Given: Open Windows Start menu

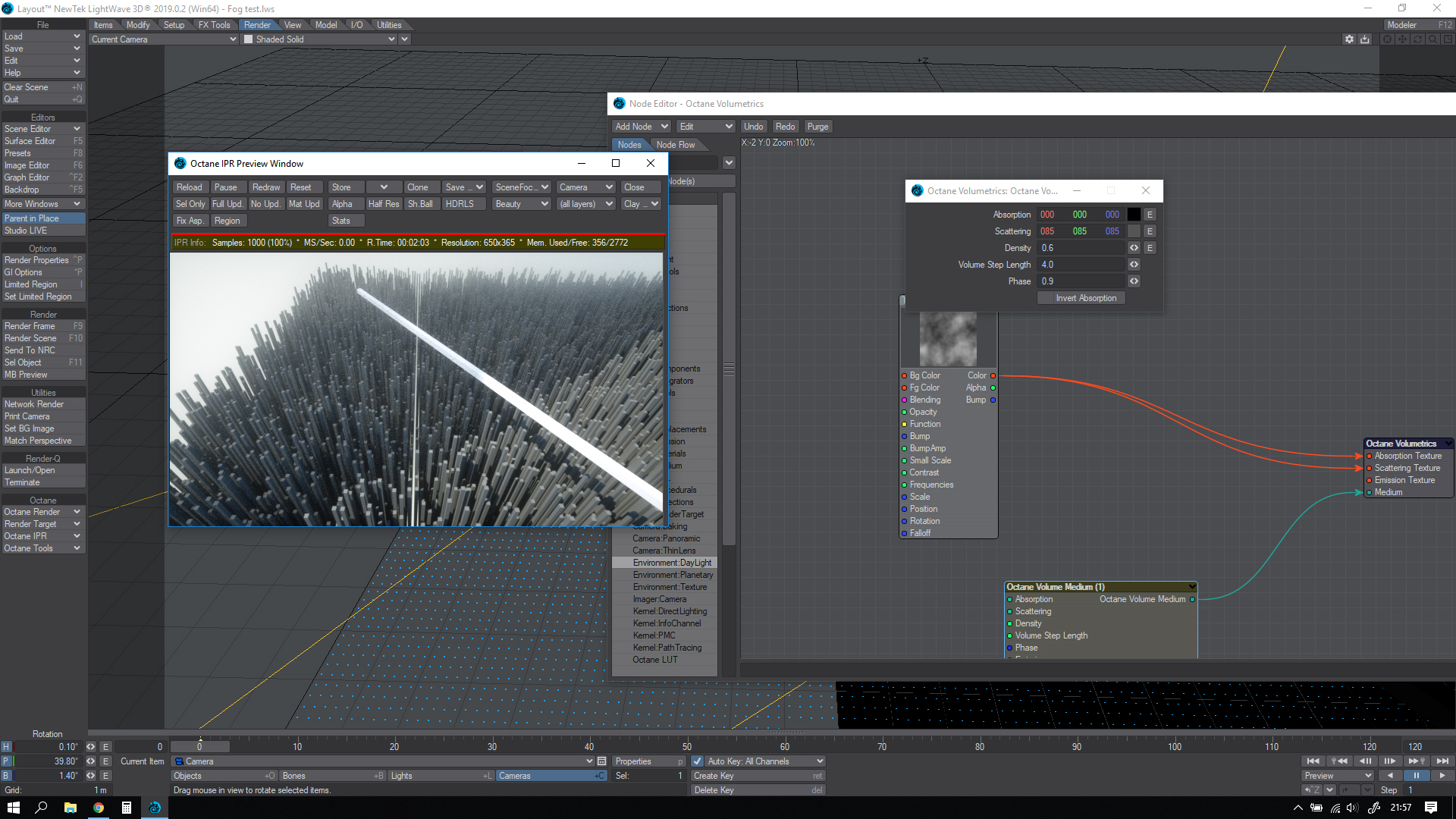Looking at the screenshot, I should [x=13, y=808].
